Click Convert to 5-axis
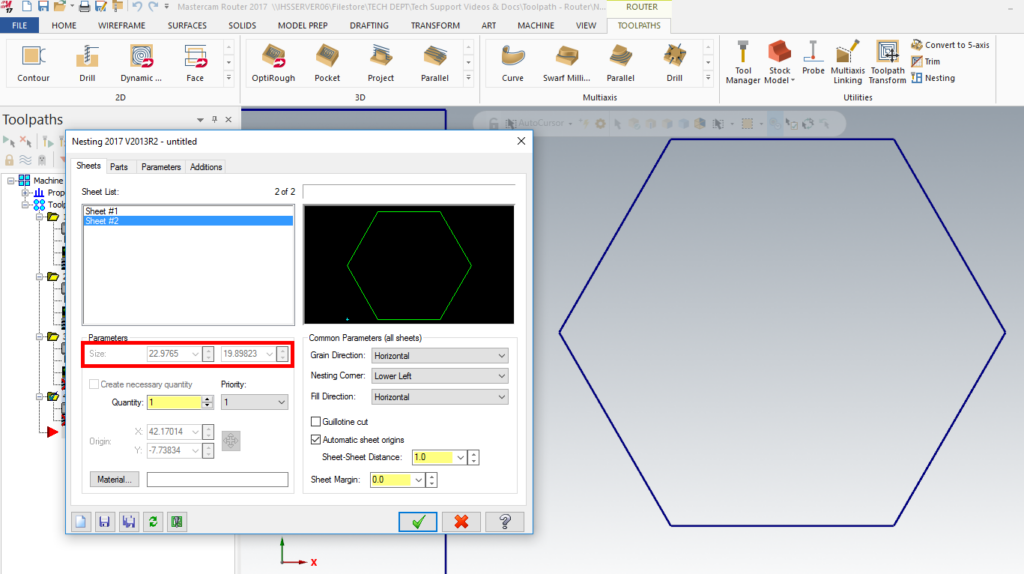 click(x=950, y=45)
